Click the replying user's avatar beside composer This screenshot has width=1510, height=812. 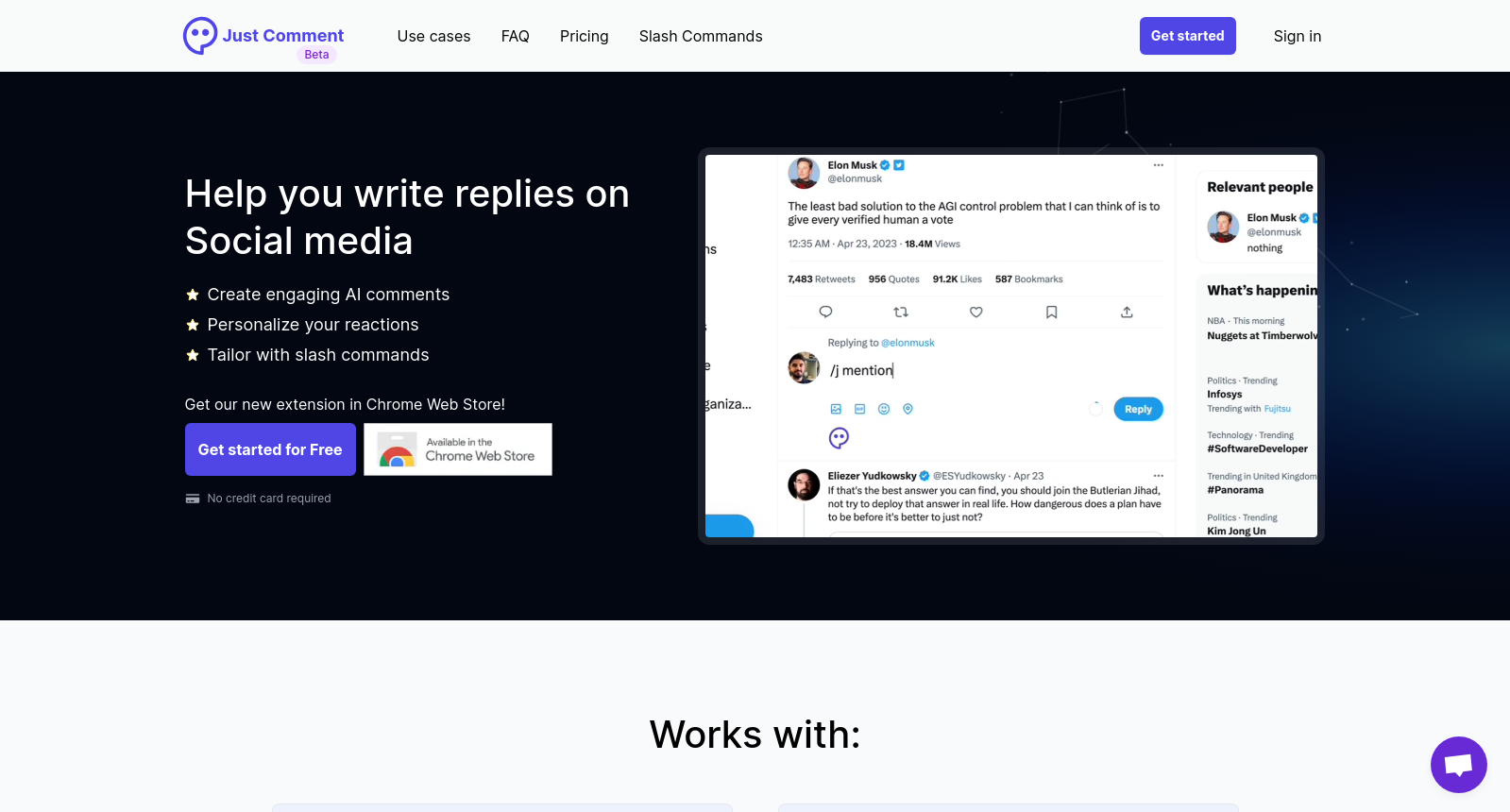pos(804,368)
